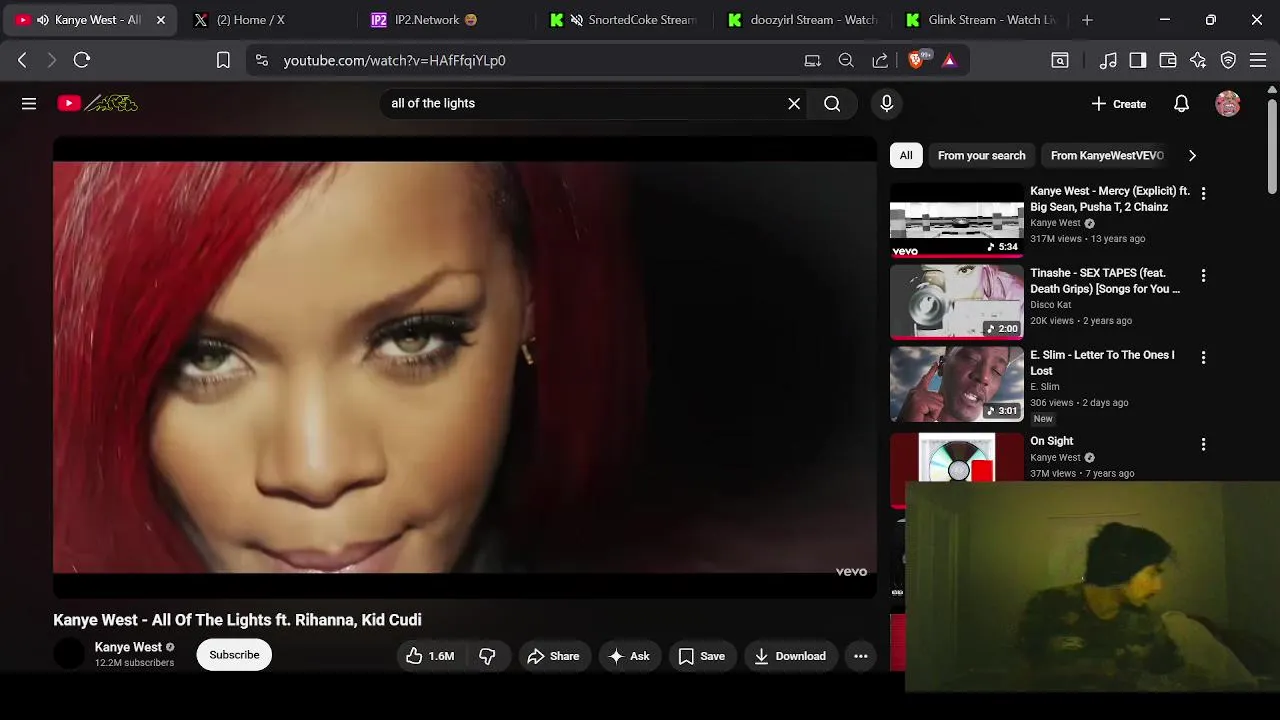Click the Share button
Viewport: 1280px width, 720px height.
(x=553, y=656)
